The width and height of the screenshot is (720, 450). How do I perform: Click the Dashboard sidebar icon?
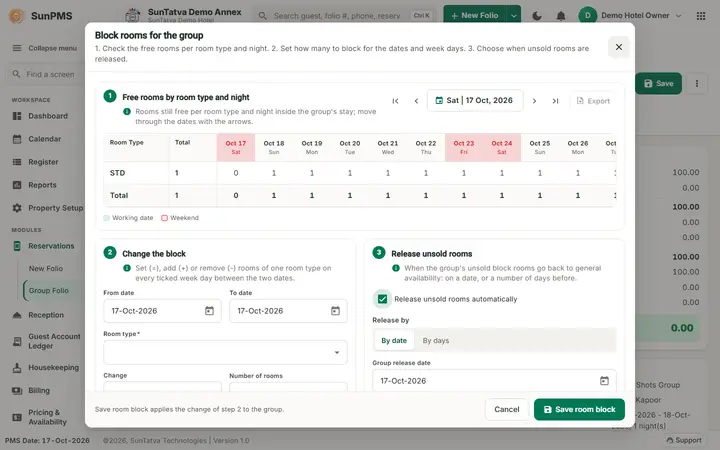tap(17, 116)
